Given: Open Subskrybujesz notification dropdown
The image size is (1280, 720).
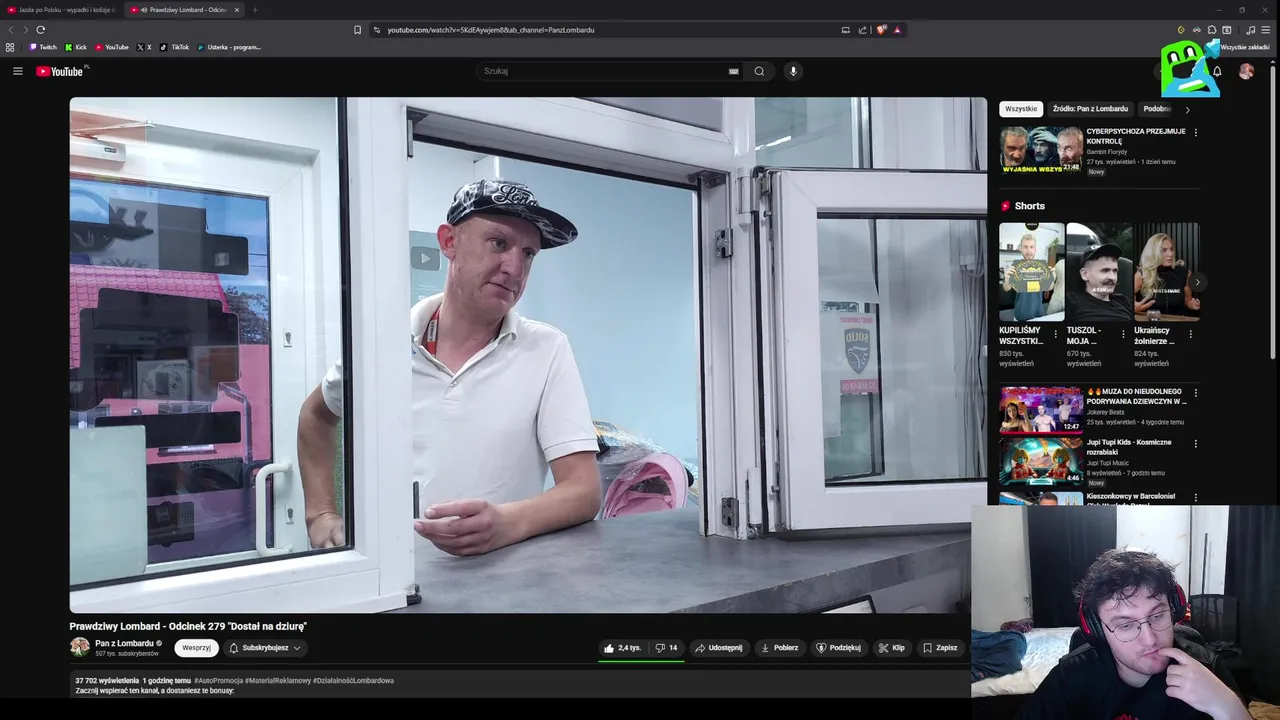Looking at the screenshot, I should click(x=265, y=648).
